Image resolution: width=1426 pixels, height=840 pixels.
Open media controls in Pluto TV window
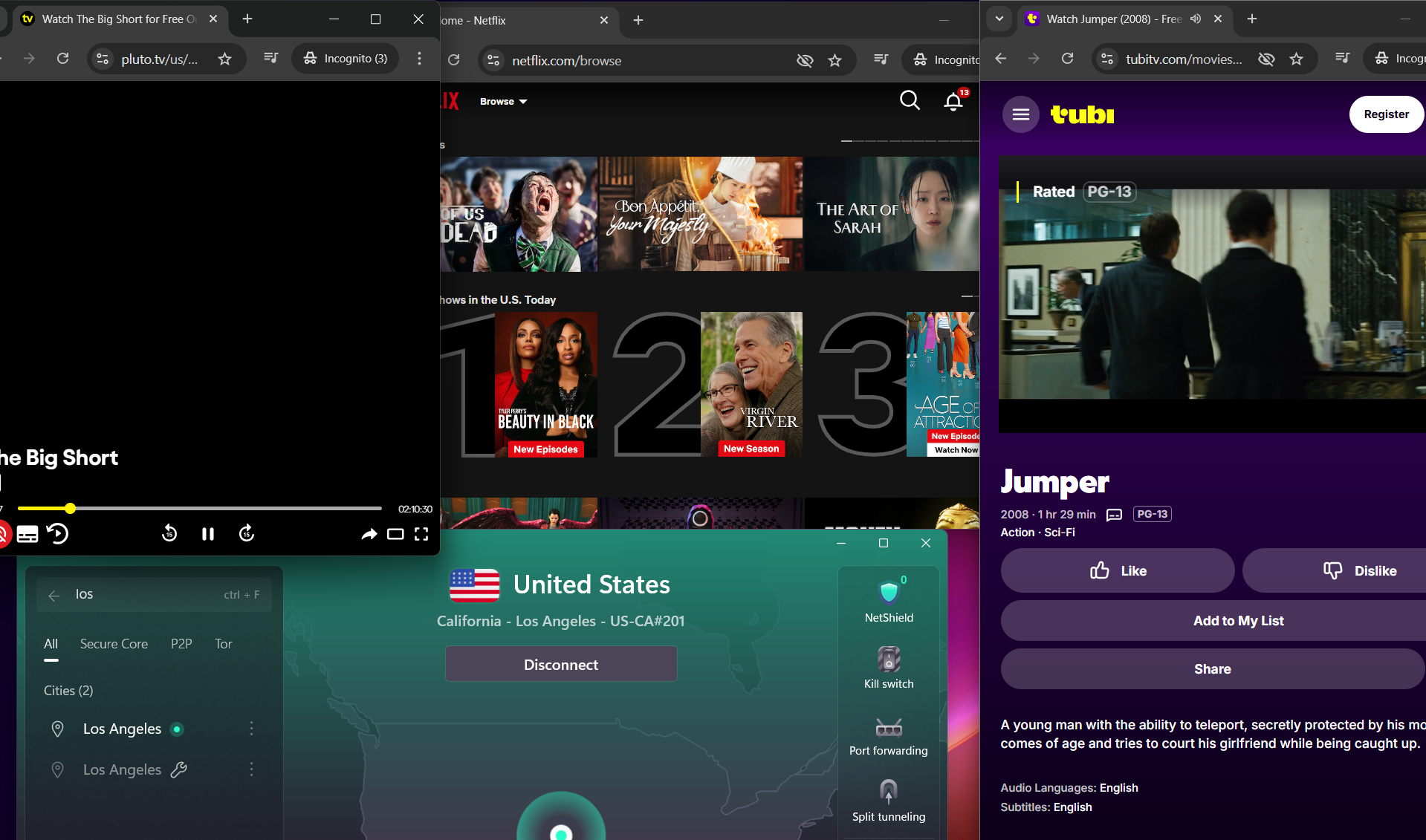click(271, 59)
